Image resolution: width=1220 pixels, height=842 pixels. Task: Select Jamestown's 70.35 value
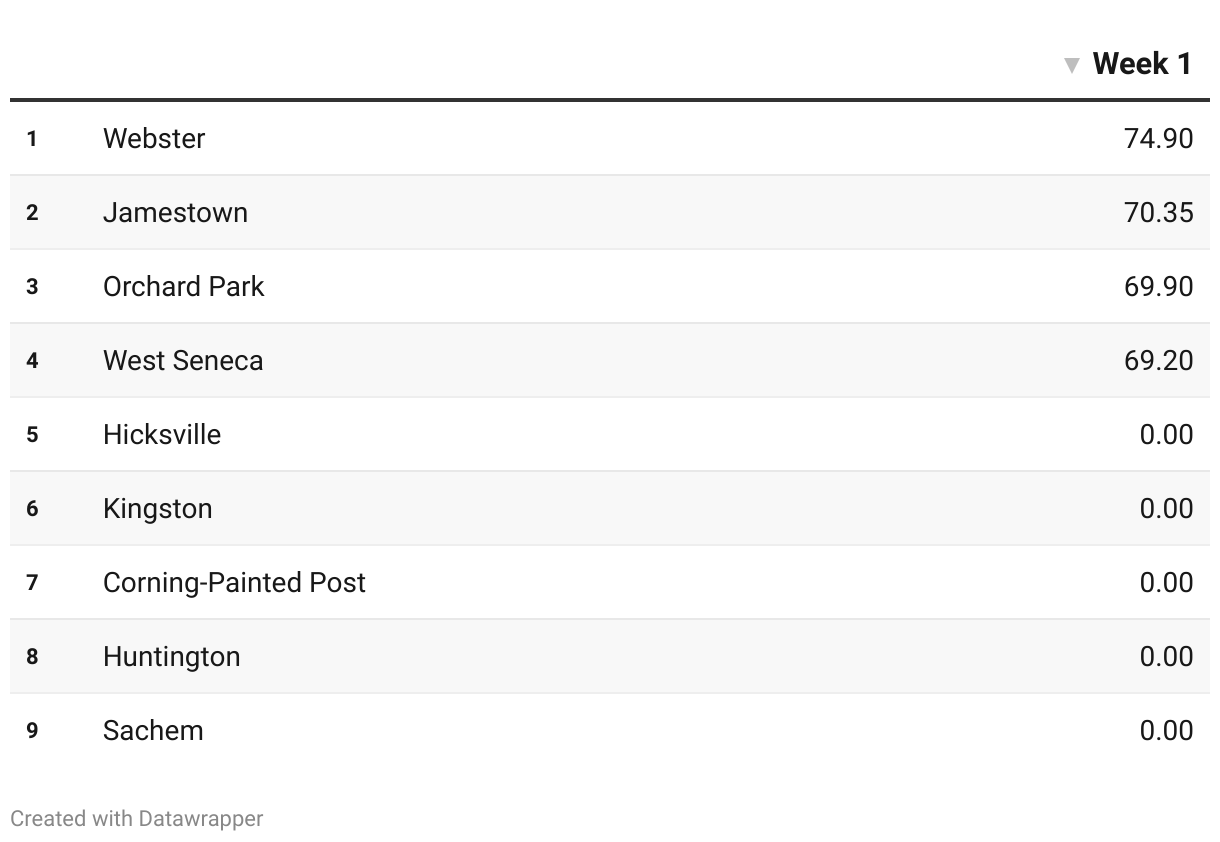pyautogui.click(x=1158, y=212)
